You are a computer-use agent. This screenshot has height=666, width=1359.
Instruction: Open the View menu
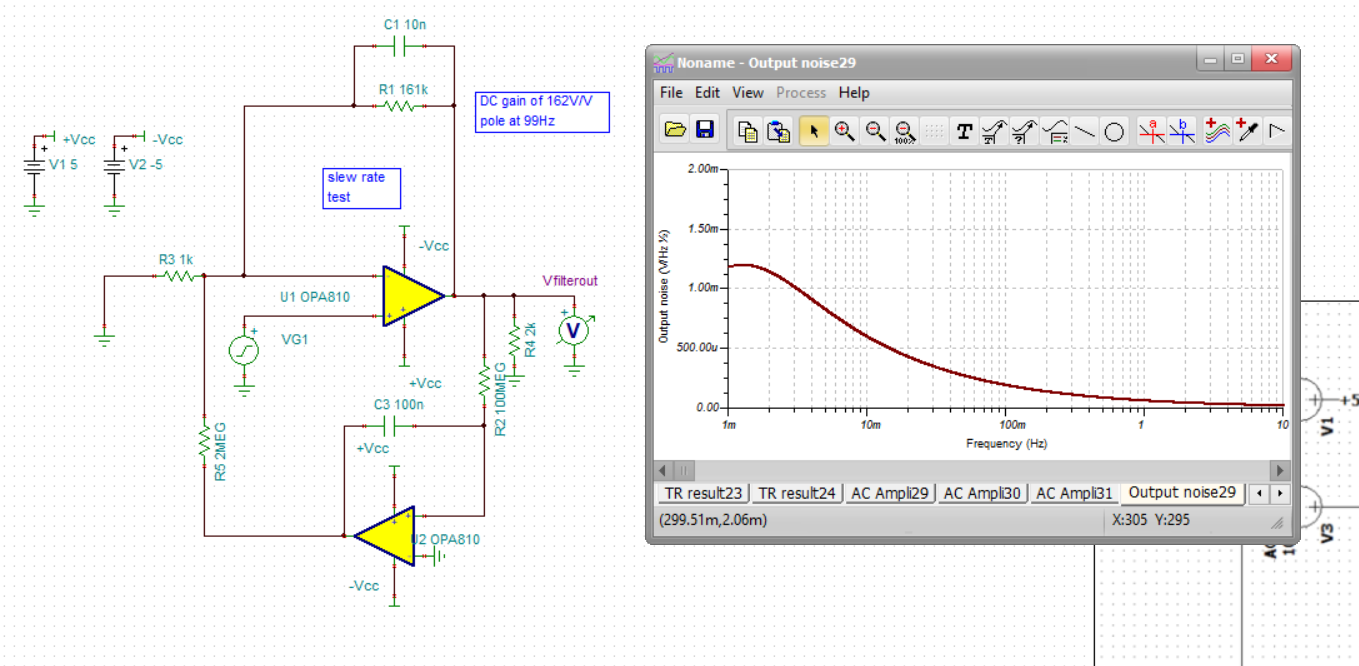(x=748, y=92)
